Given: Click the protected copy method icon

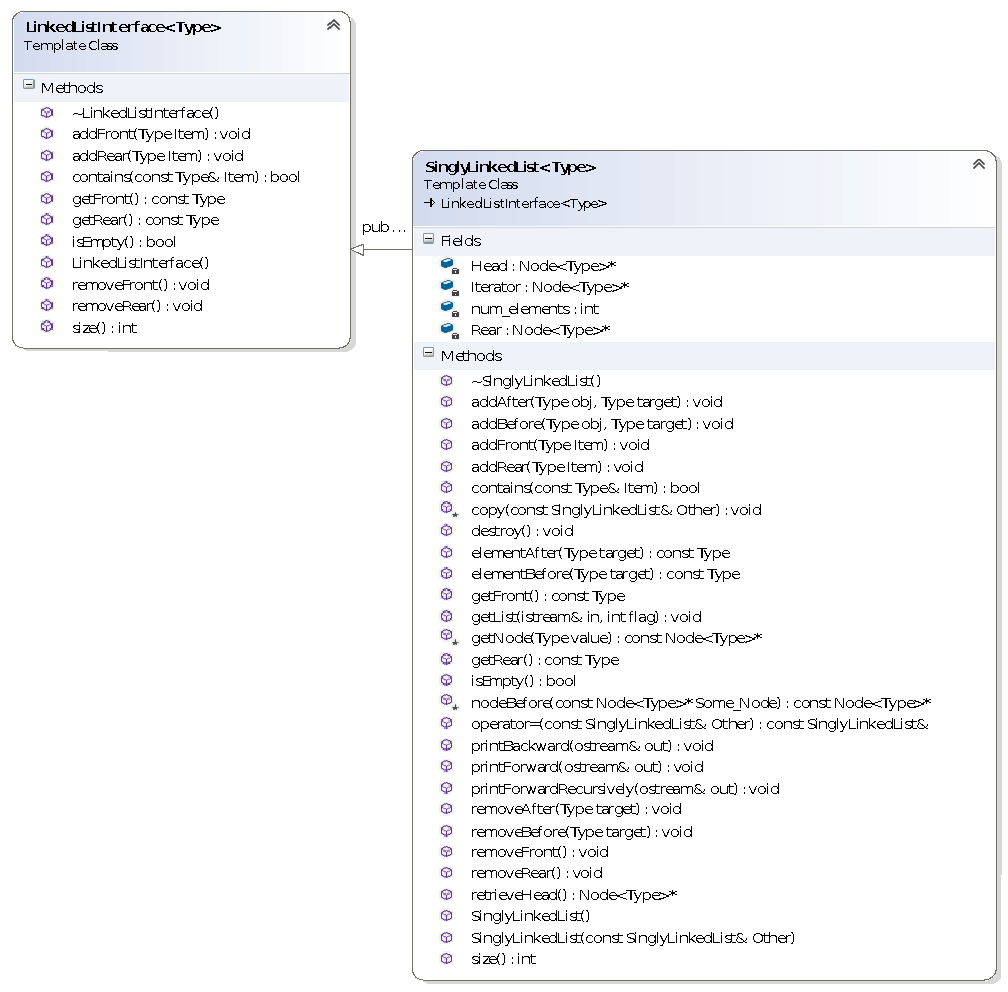Looking at the screenshot, I should (x=449, y=509).
